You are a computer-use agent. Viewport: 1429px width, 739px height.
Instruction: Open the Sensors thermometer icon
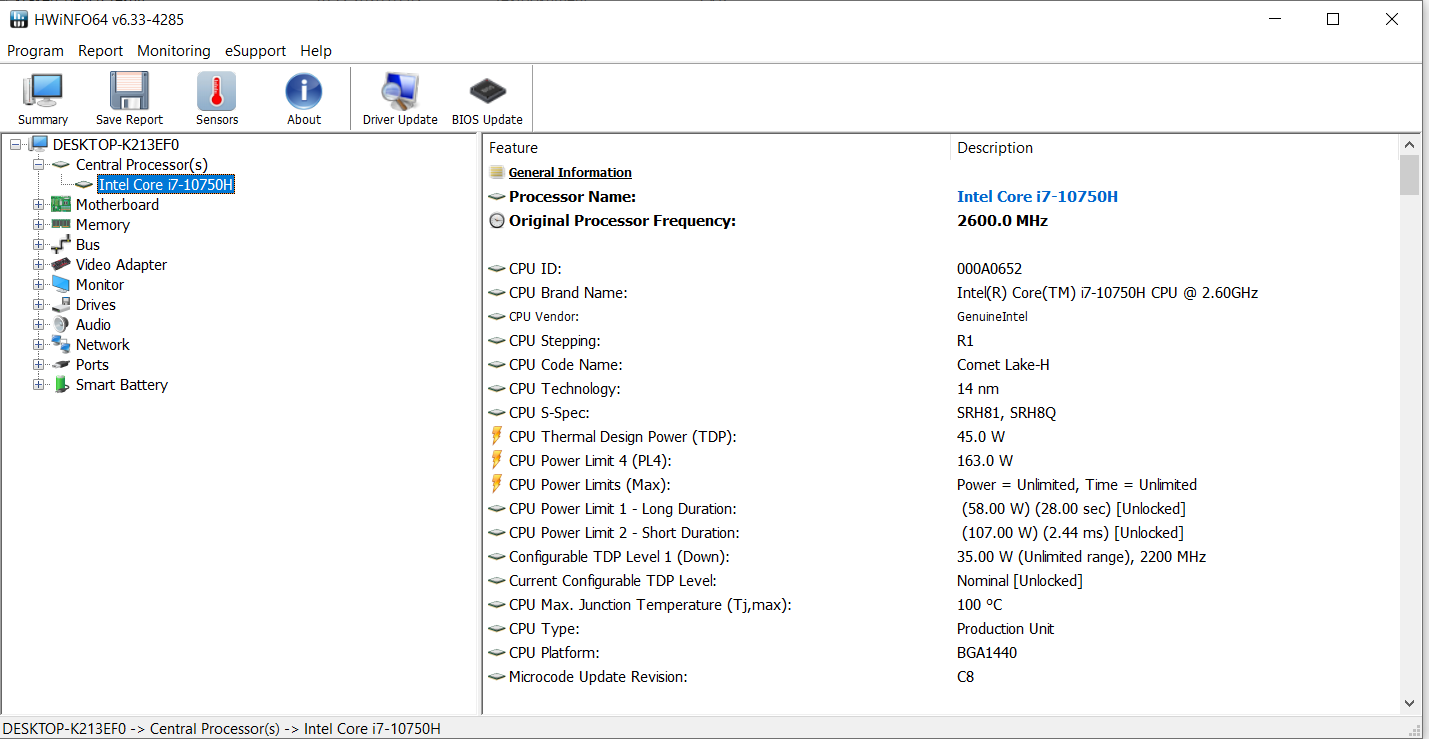[217, 91]
